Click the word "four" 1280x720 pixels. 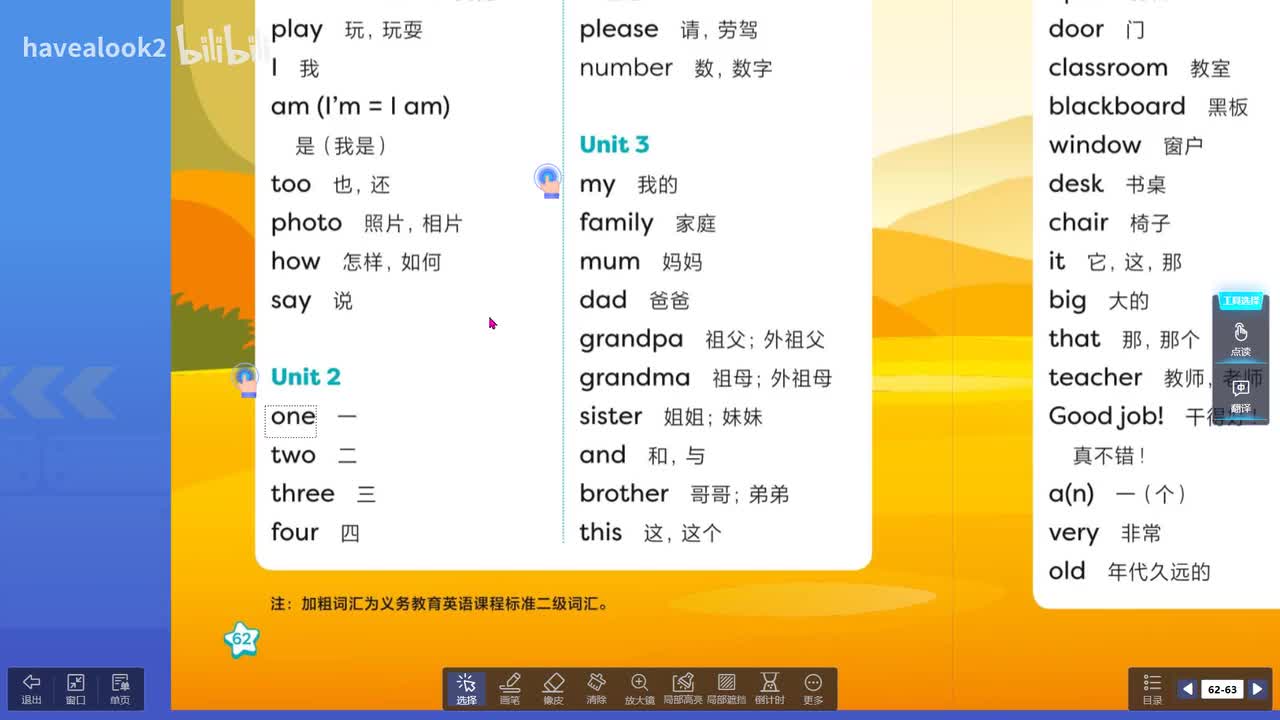[295, 532]
